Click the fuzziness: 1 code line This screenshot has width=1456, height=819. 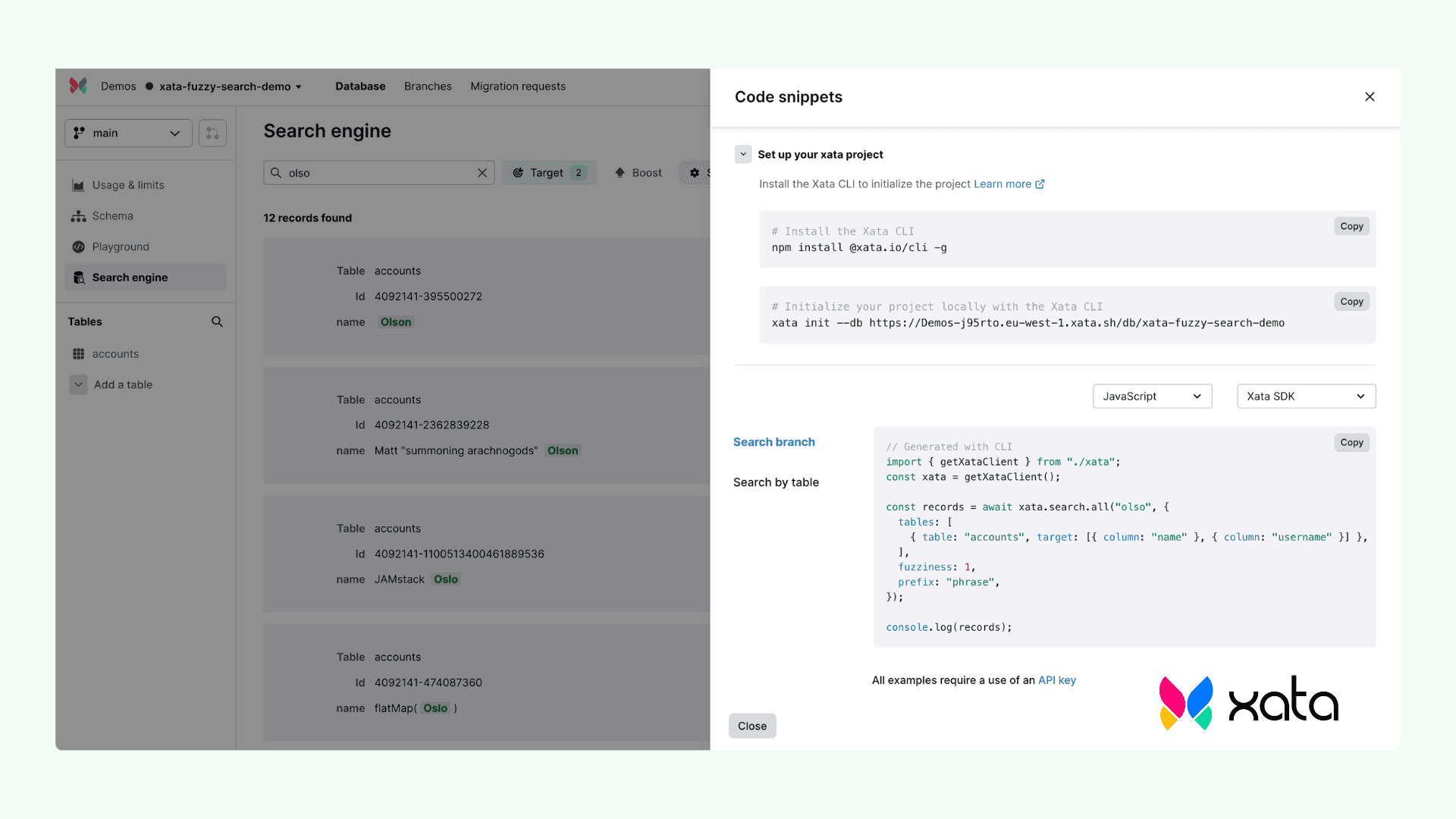tap(937, 567)
